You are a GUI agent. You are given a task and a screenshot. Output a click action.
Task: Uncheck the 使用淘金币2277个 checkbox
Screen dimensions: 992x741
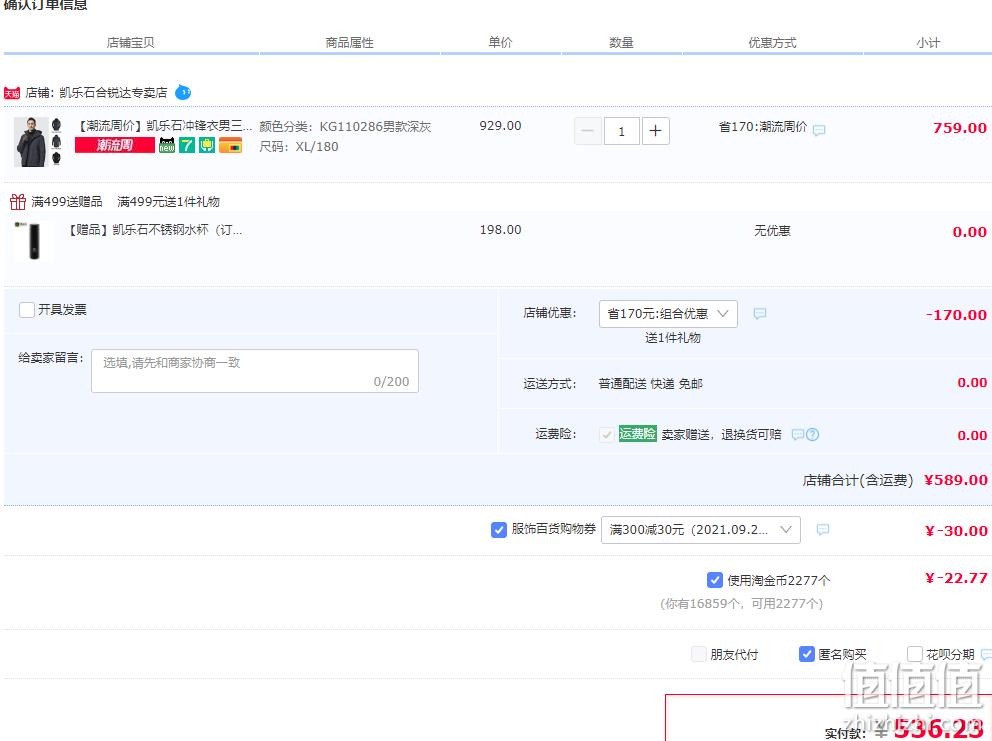tap(714, 580)
